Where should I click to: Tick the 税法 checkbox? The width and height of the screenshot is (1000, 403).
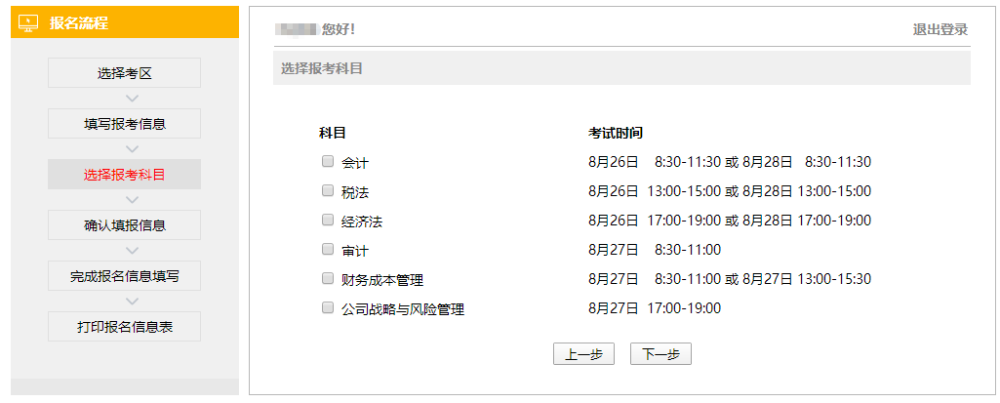(327, 190)
